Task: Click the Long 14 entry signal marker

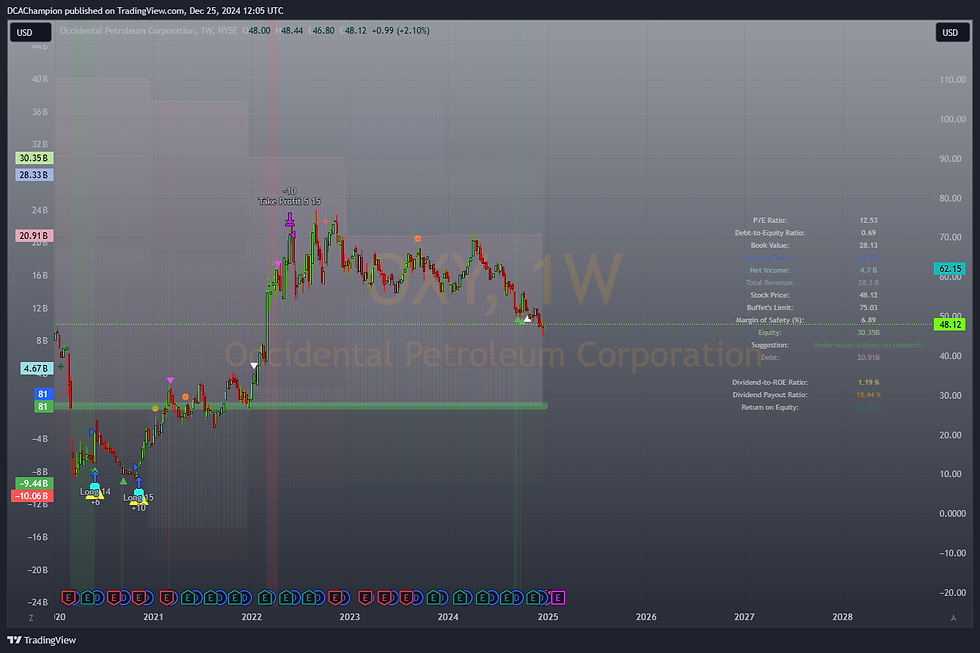Action: [x=94, y=491]
